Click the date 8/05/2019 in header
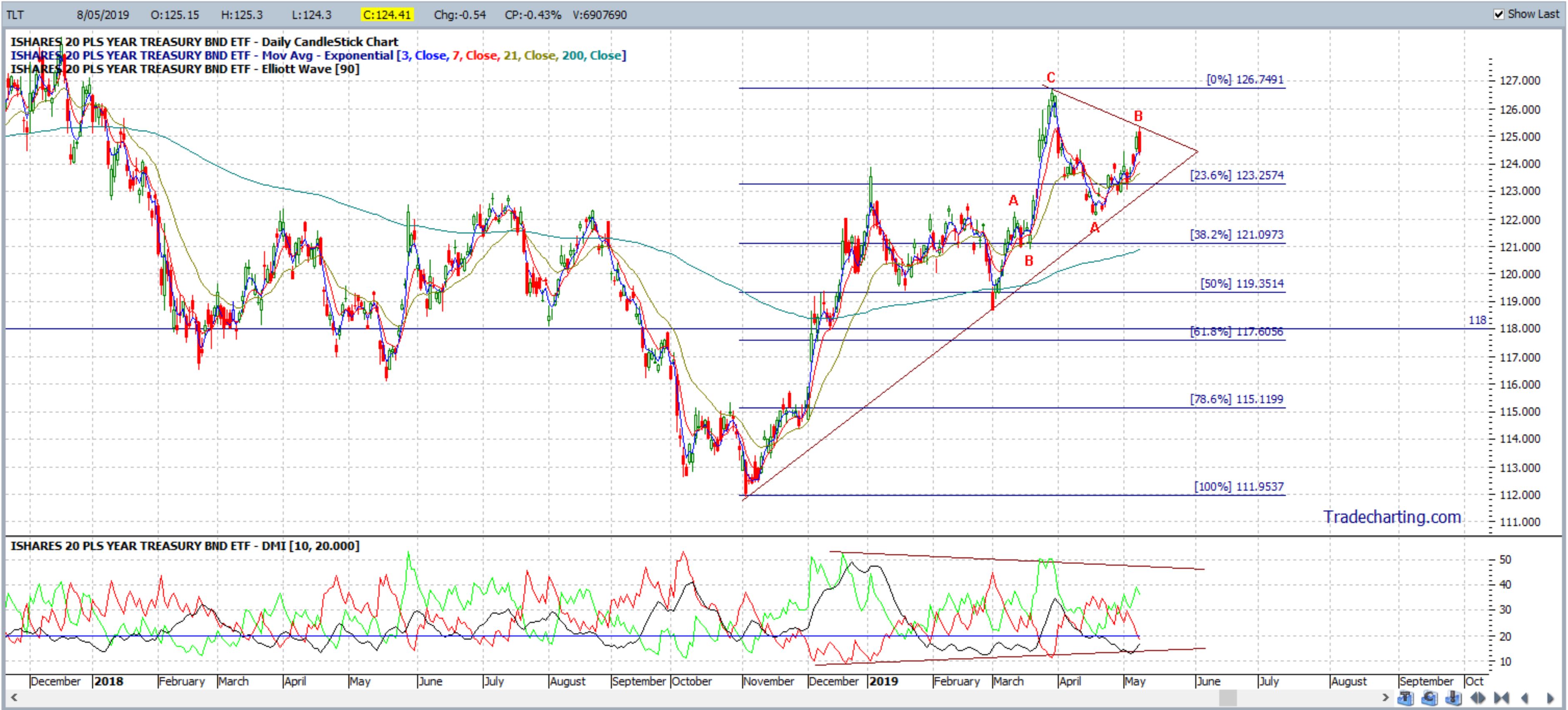The image size is (1568, 710). pos(103,15)
